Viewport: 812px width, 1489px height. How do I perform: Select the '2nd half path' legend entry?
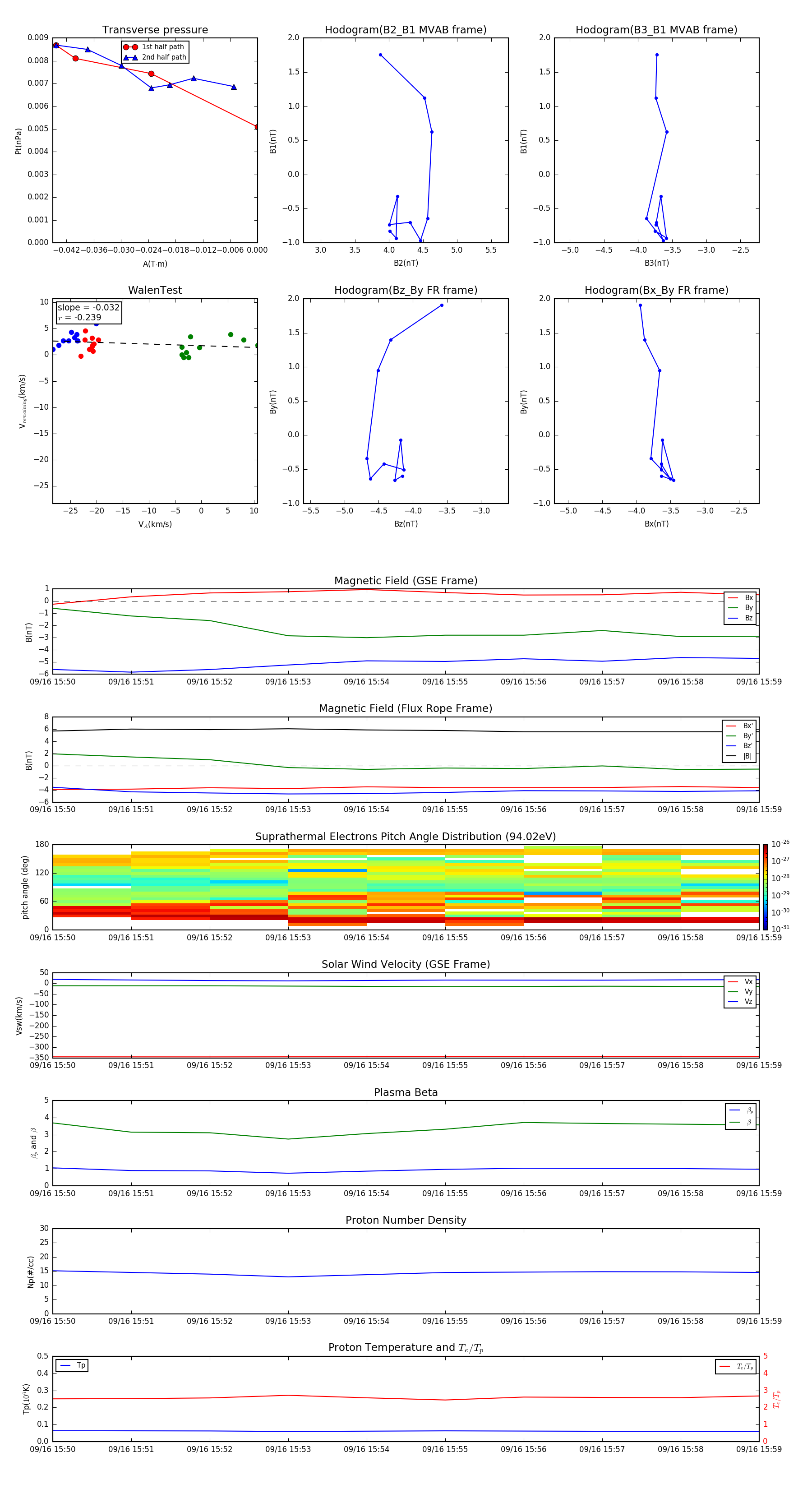tap(155, 57)
